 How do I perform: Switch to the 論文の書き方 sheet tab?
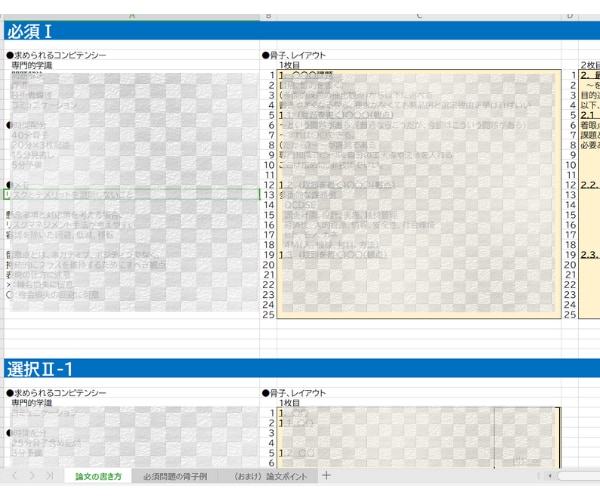point(98,476)
